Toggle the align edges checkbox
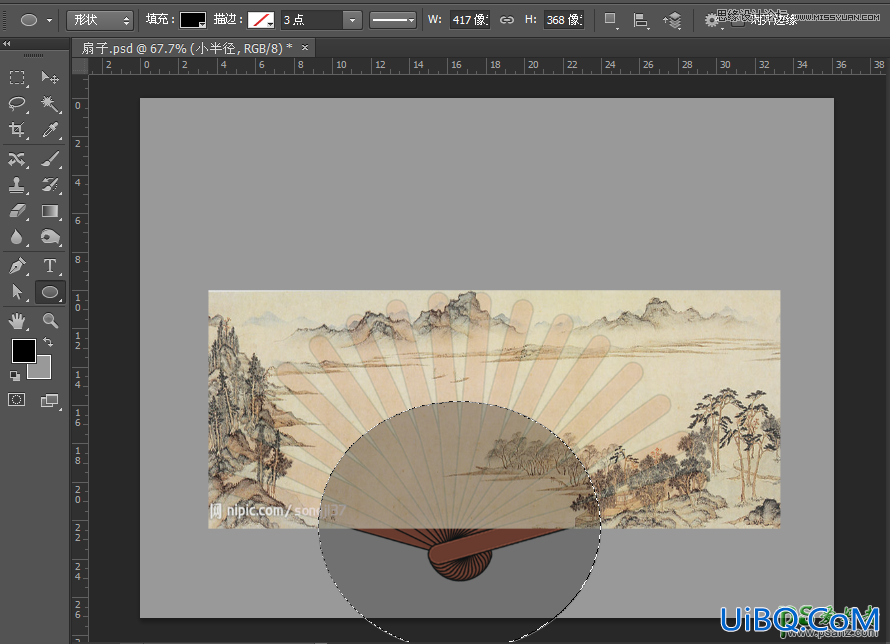This screenshot has width=890, height=644. [x=737, y=22]
